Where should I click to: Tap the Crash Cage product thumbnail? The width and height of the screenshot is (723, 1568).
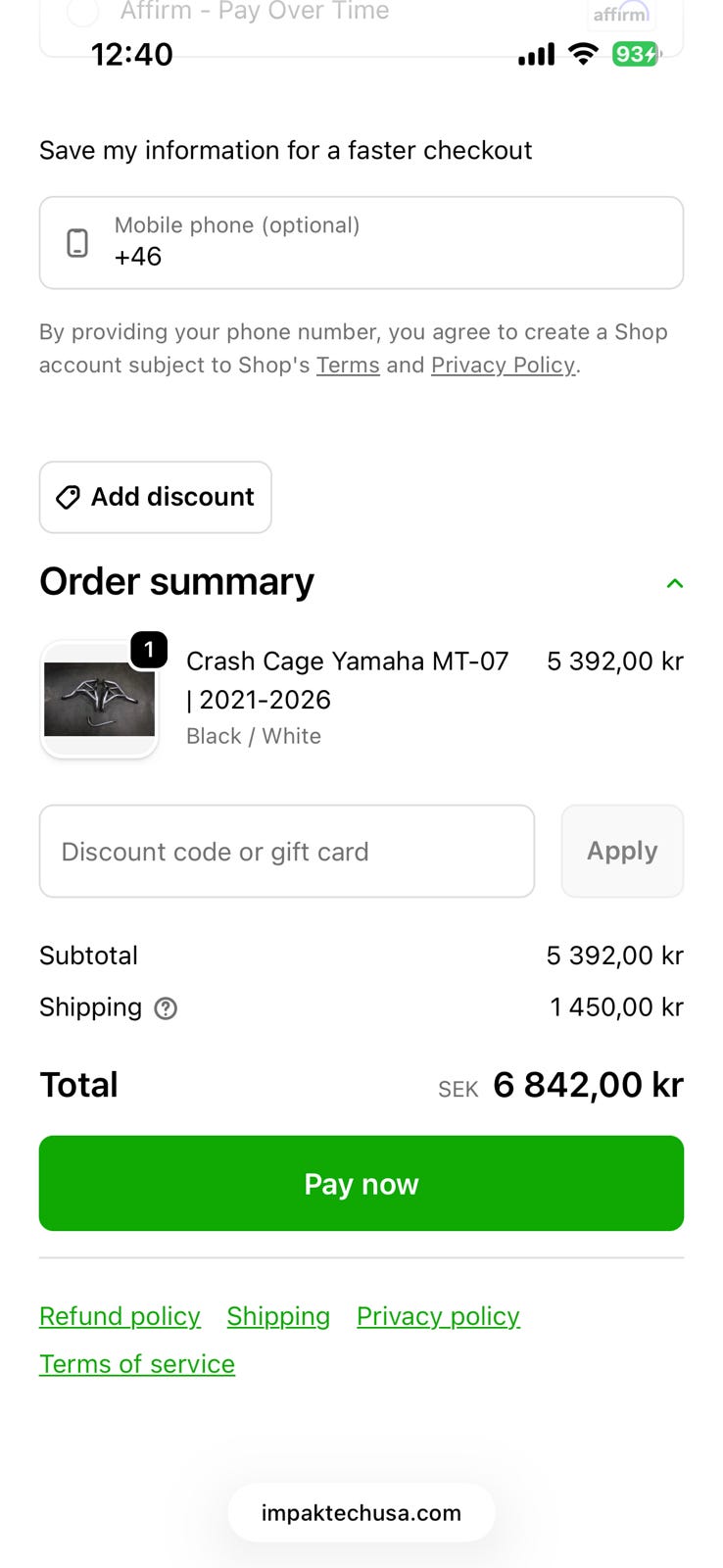(x=99, y=700)
